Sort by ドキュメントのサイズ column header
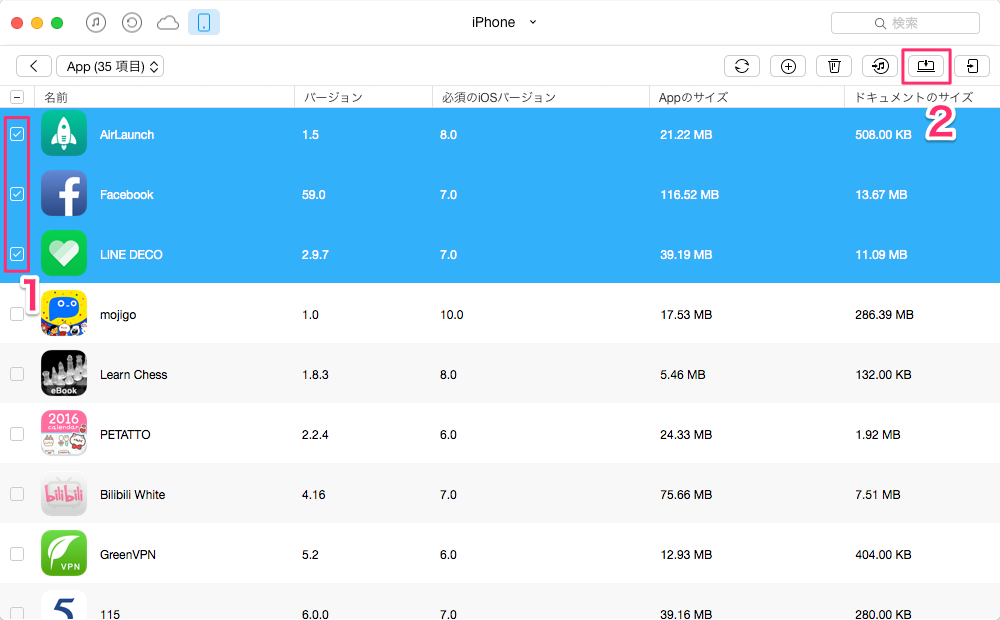1000x620 pixels. (x=922, y=97)
